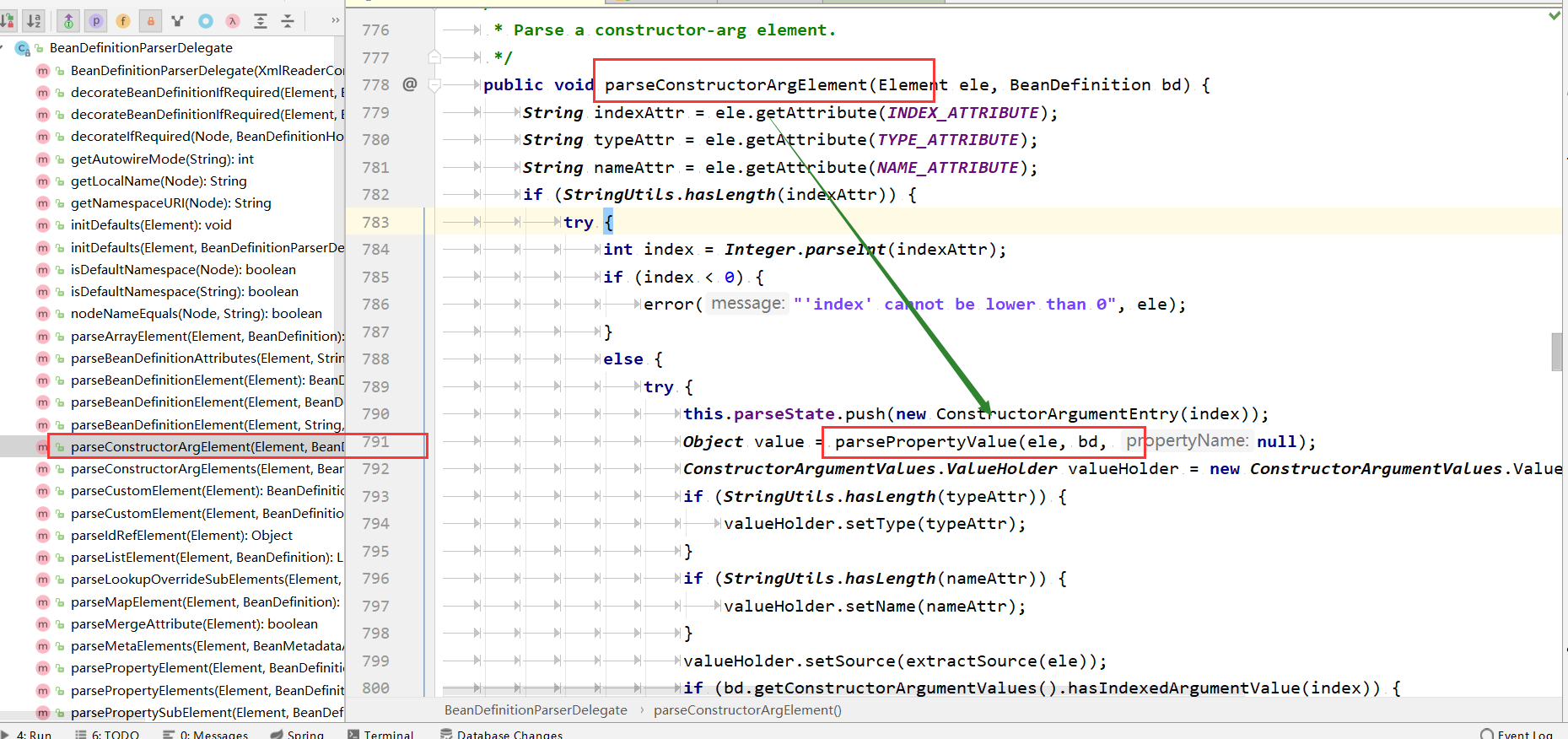Click the gutter @ annotation icon on line 778
The width and height of the screenshot is (1568, 739).
coord(410,84)
